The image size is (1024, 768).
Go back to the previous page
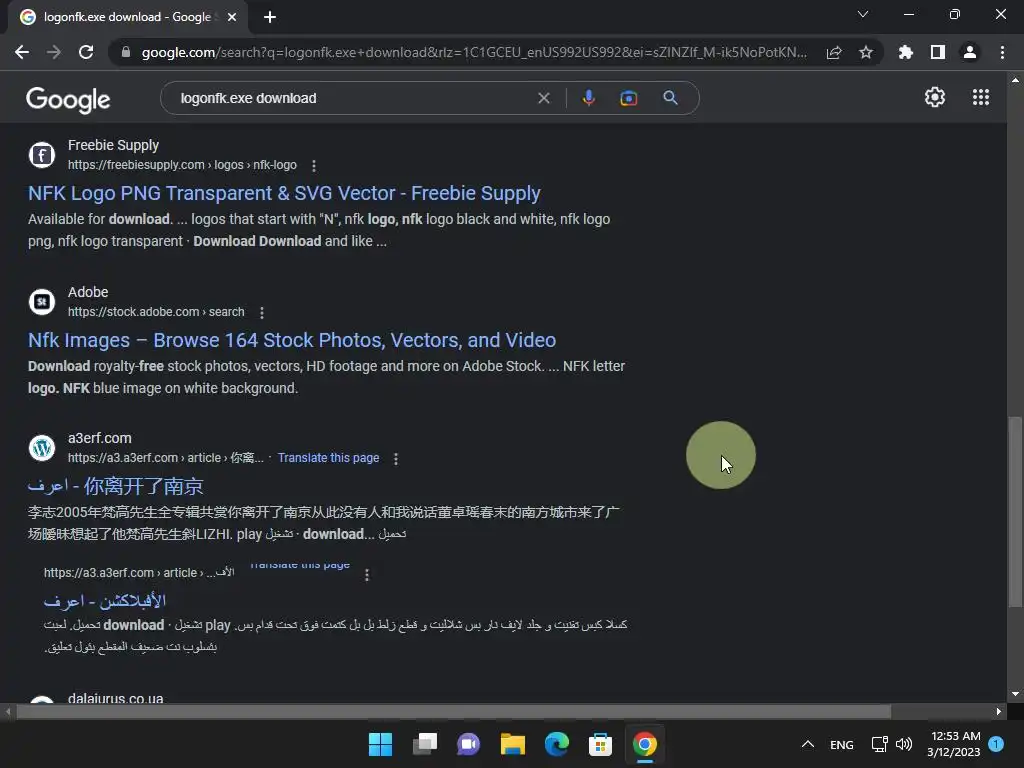[x=22, y=52]
